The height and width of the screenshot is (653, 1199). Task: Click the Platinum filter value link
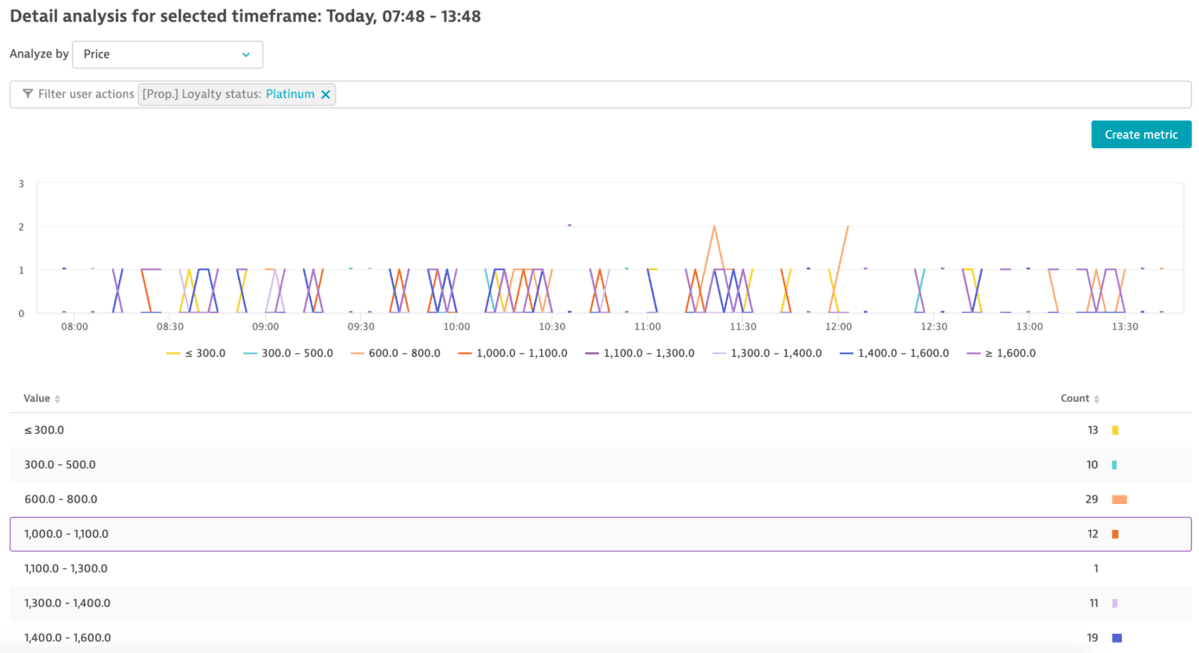(x=290, y=94)
